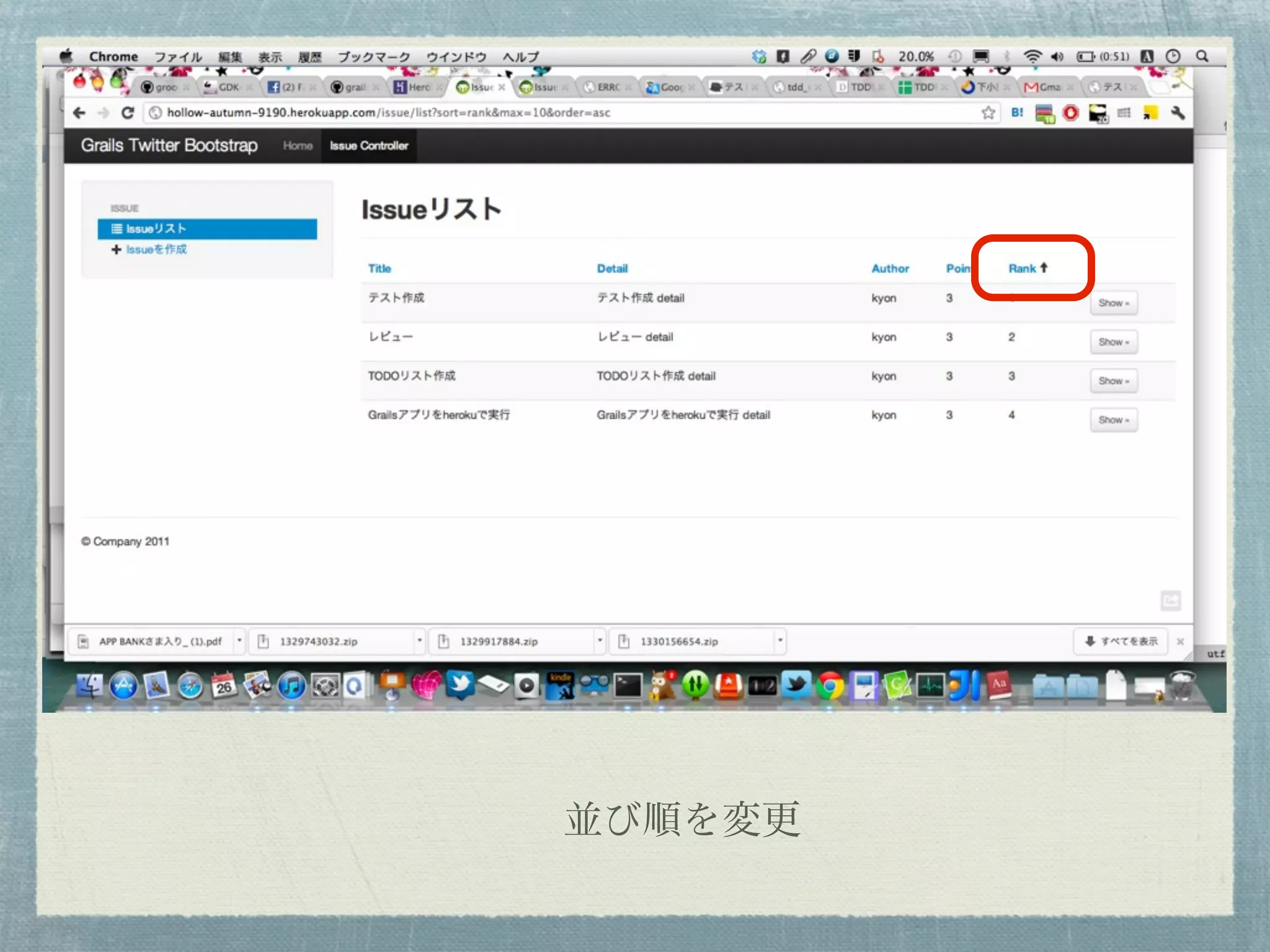Sort the list by Title column

tap(380, 268)
